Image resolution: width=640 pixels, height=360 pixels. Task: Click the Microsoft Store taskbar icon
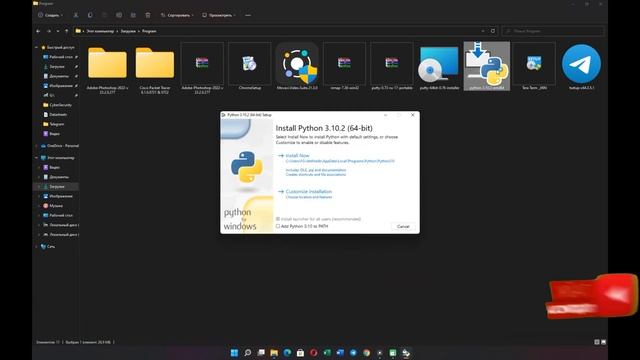(300, 353)
